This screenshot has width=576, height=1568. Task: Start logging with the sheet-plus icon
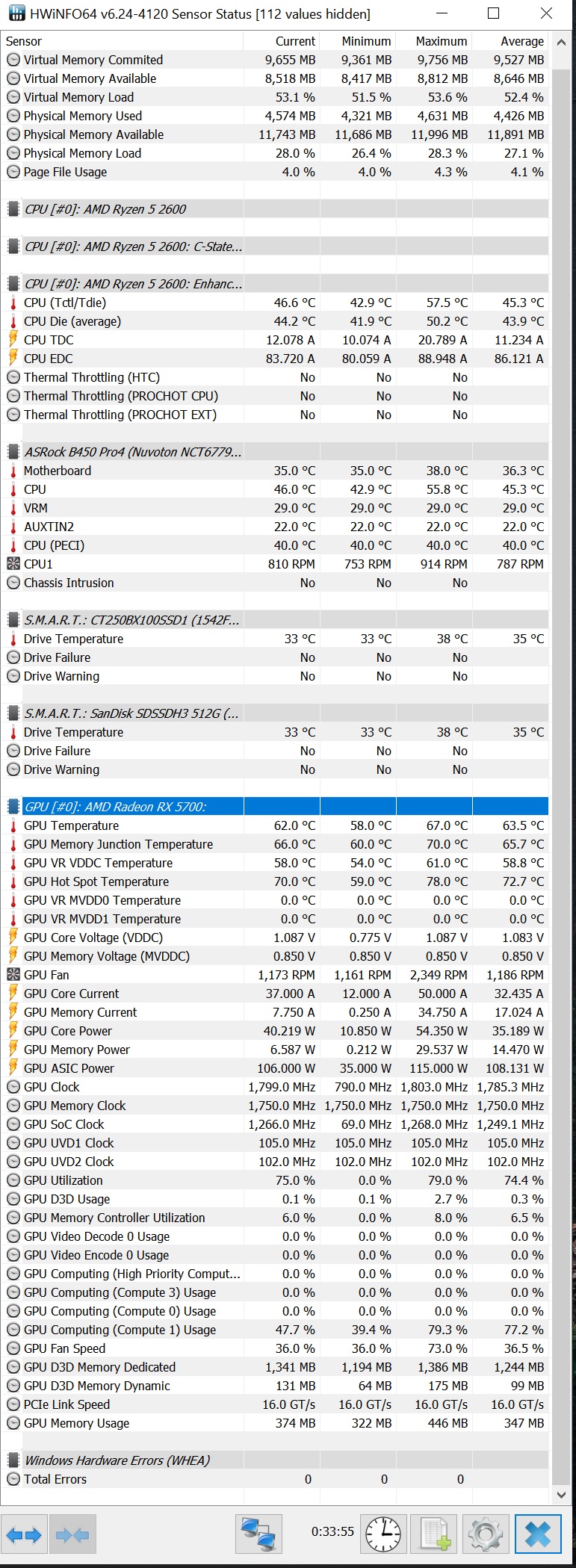(435, 1535)
